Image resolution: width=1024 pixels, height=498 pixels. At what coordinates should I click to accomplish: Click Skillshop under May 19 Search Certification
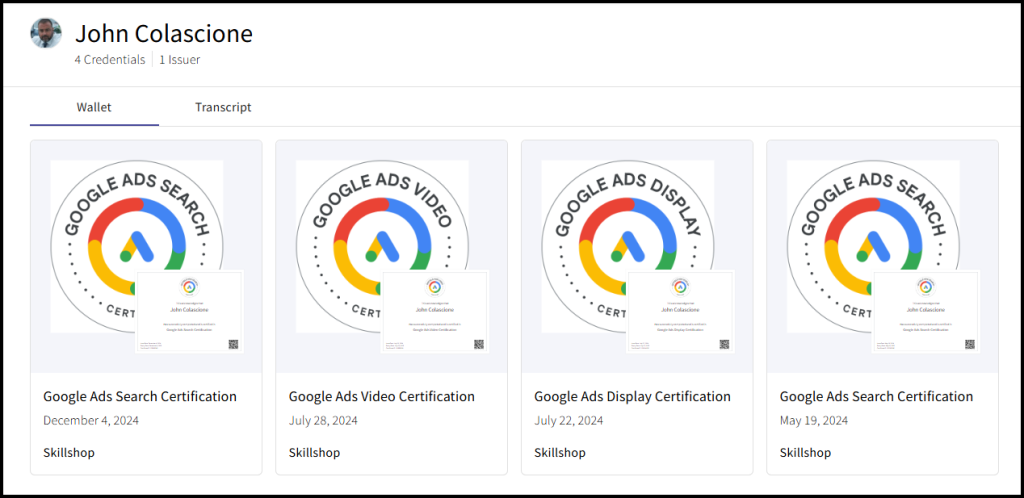pyautogui.click(x=805, y=452)
